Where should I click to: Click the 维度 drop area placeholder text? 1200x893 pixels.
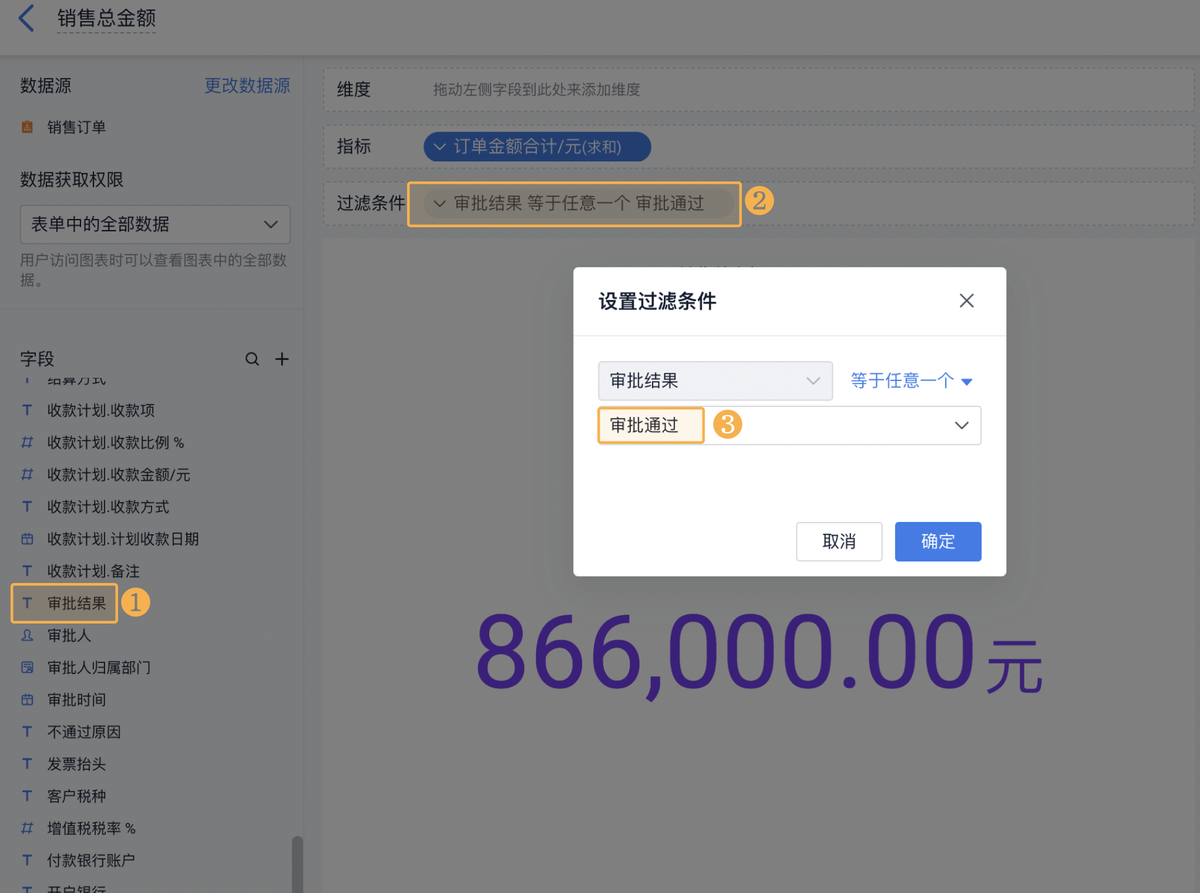pos(536,90)
